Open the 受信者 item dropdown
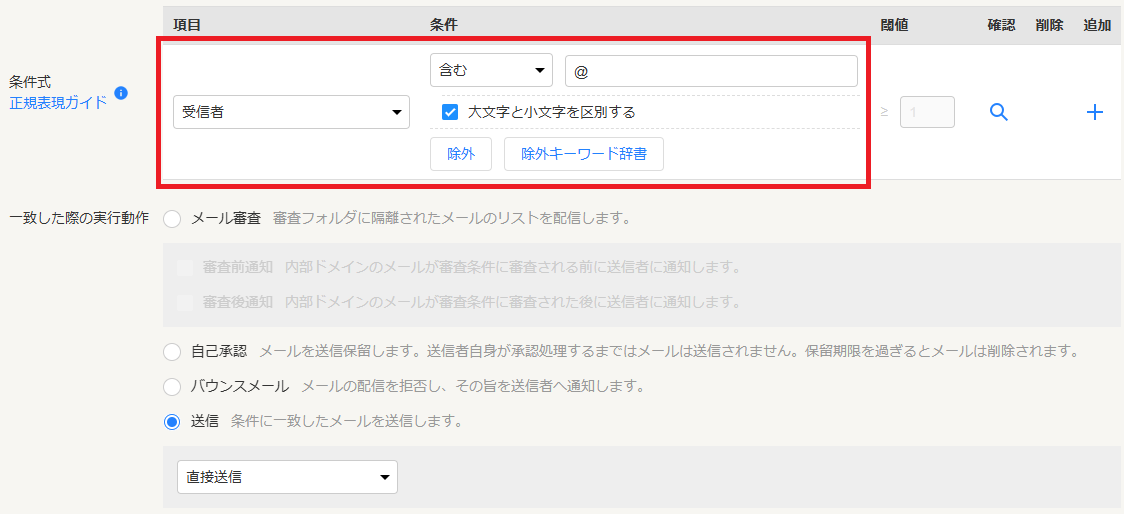Image resolution: width=1124 pixels, height=514 pixels. pos(291,113)
